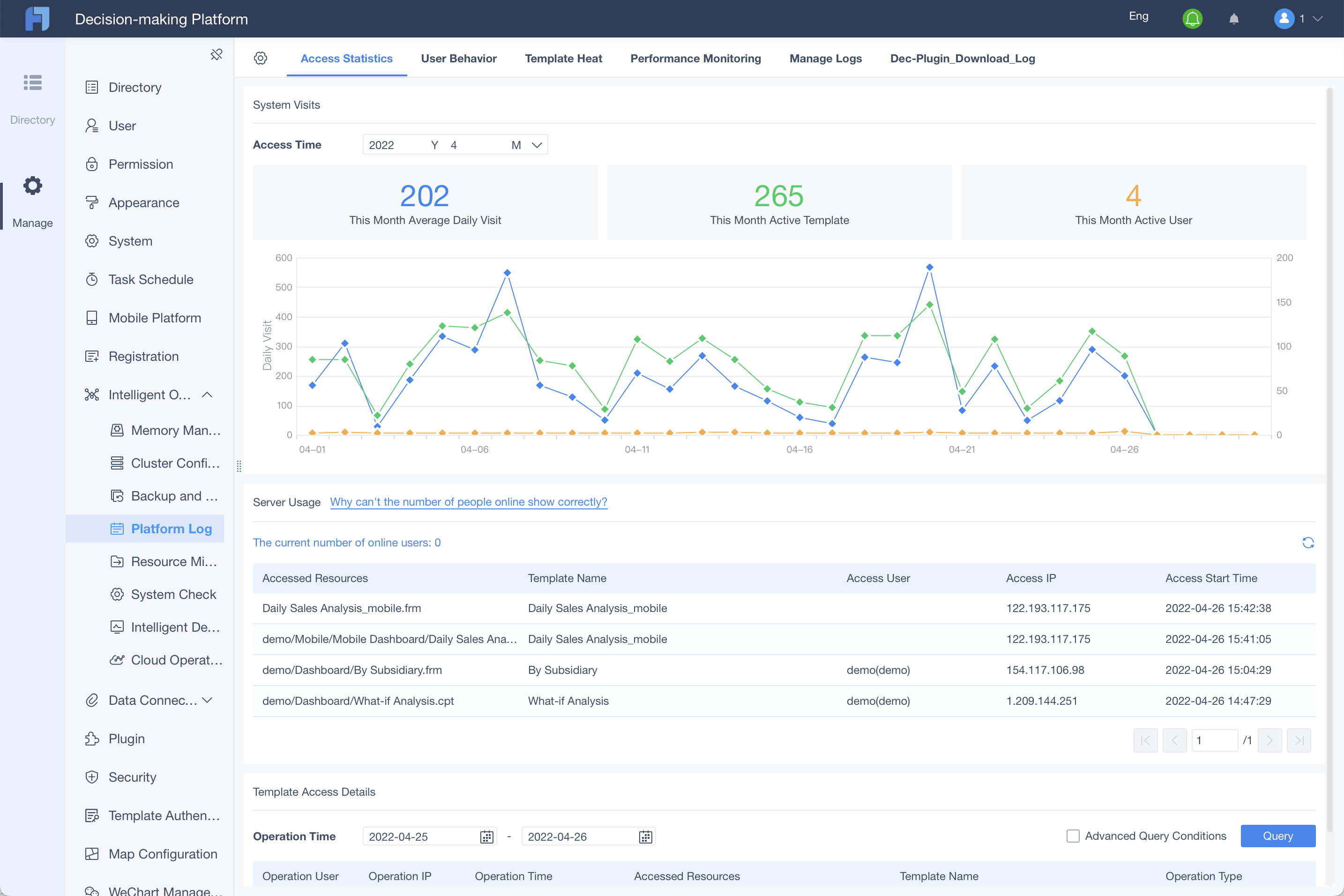Image resolution: width=1344 pixels, height=896 pixels.
Task: Open the online people count help link
Action: [x=468, y=502]
